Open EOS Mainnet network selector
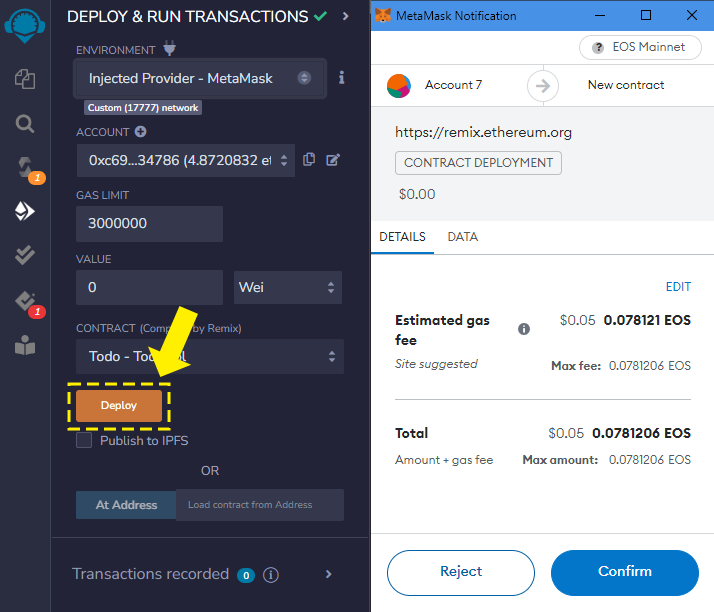 [640, 47]
